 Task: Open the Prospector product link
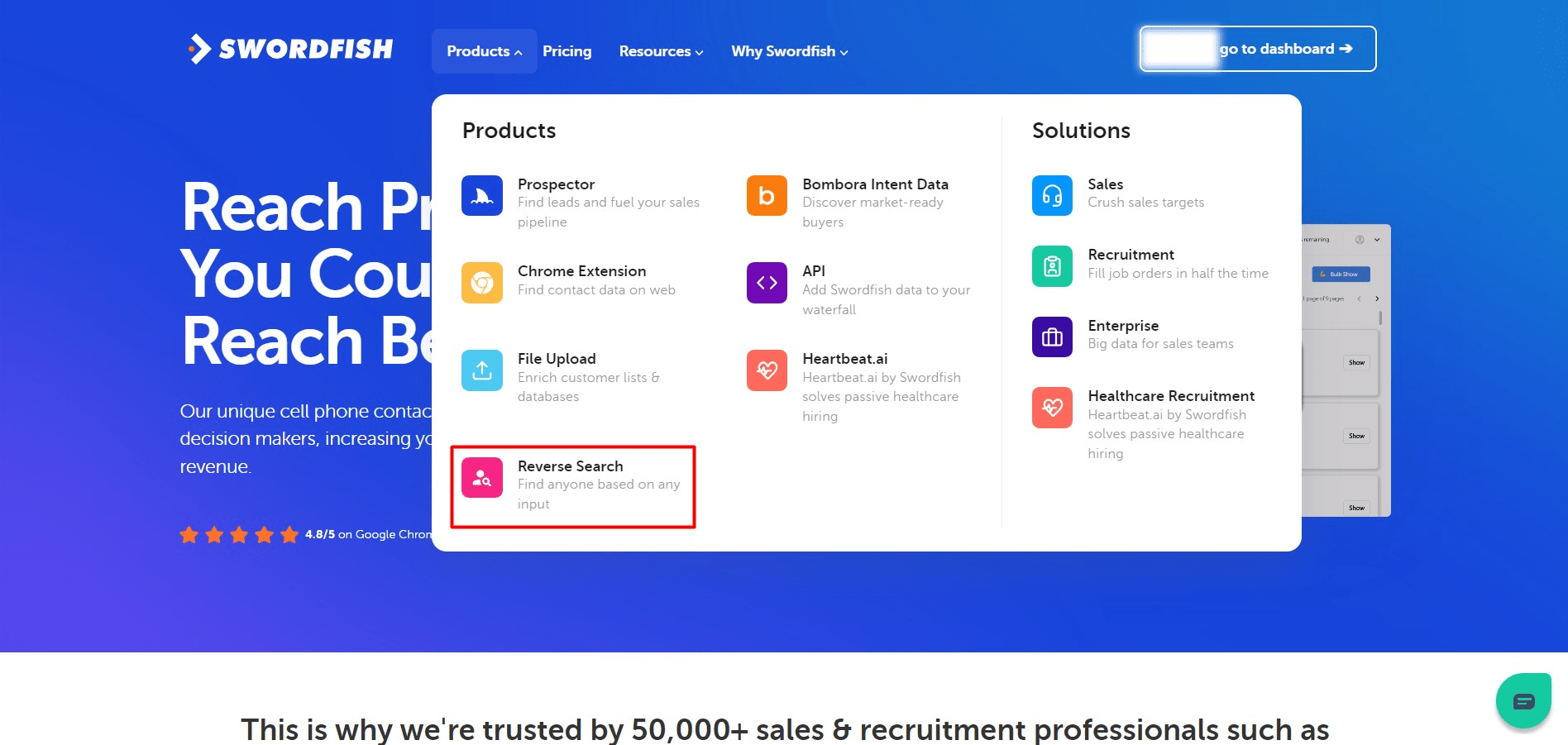pyautogui.click(x=556, y=184)
